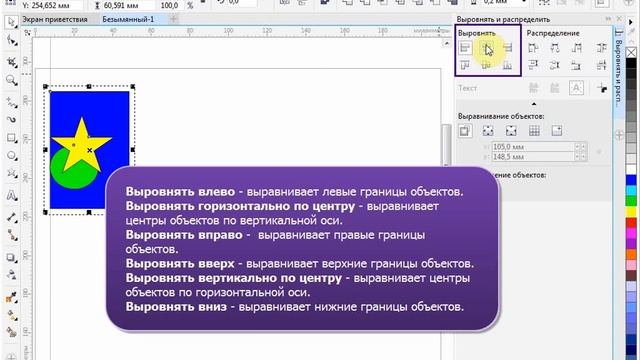Toggle text Last Line Baseline alignment
Image resolution: width=640 pixels, height=360 pixels.
[x=555, y=88]
